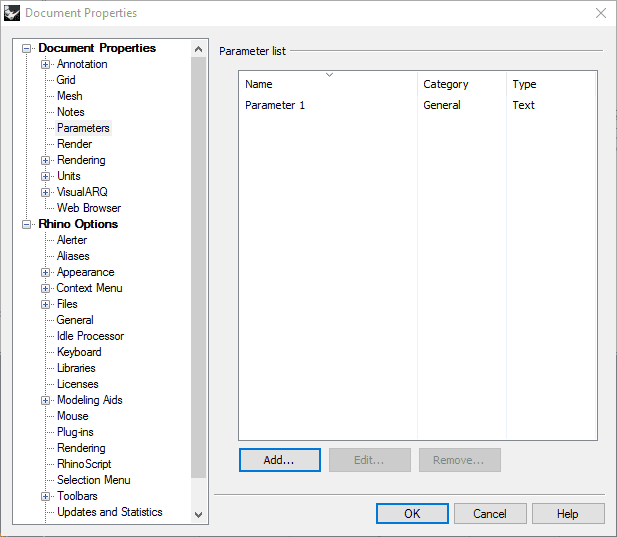Collapse the Rhino Options tree node
The height and width of the screenshot is (537, 617).
[26, 224]
